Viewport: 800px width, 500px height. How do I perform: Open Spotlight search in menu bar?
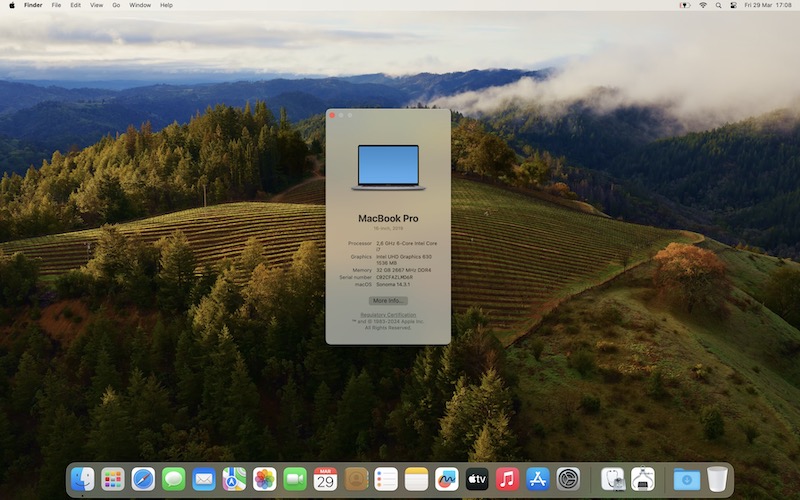(718, 5)
